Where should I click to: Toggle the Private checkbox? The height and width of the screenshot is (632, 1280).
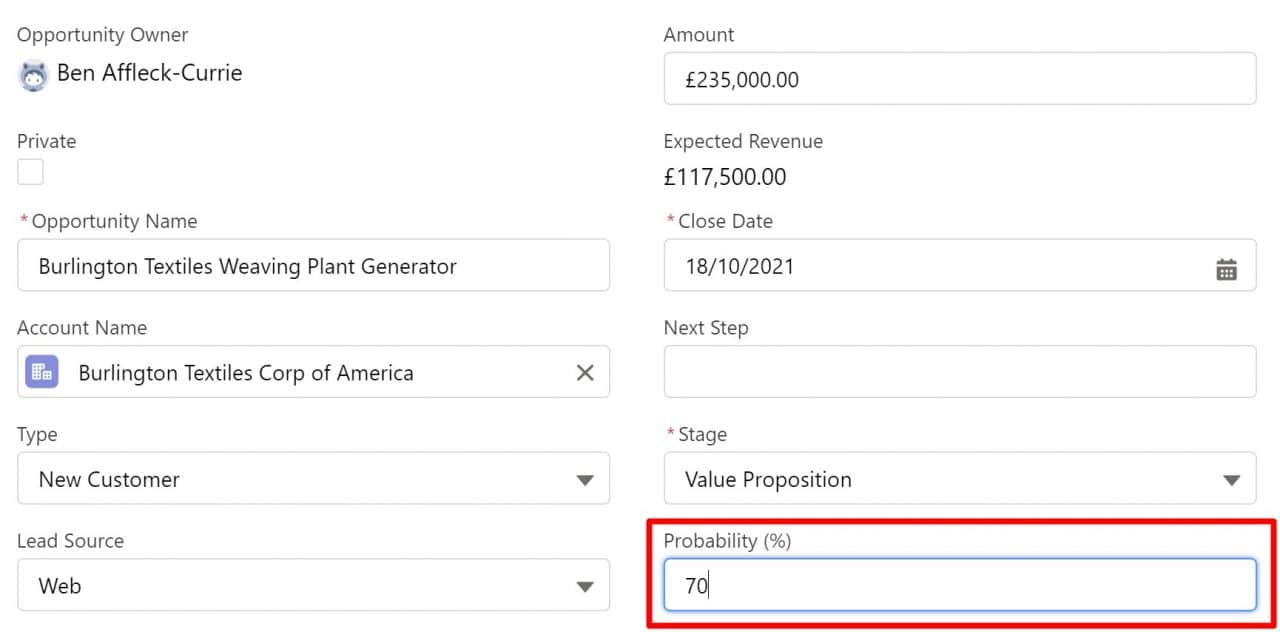click(31, 172)
